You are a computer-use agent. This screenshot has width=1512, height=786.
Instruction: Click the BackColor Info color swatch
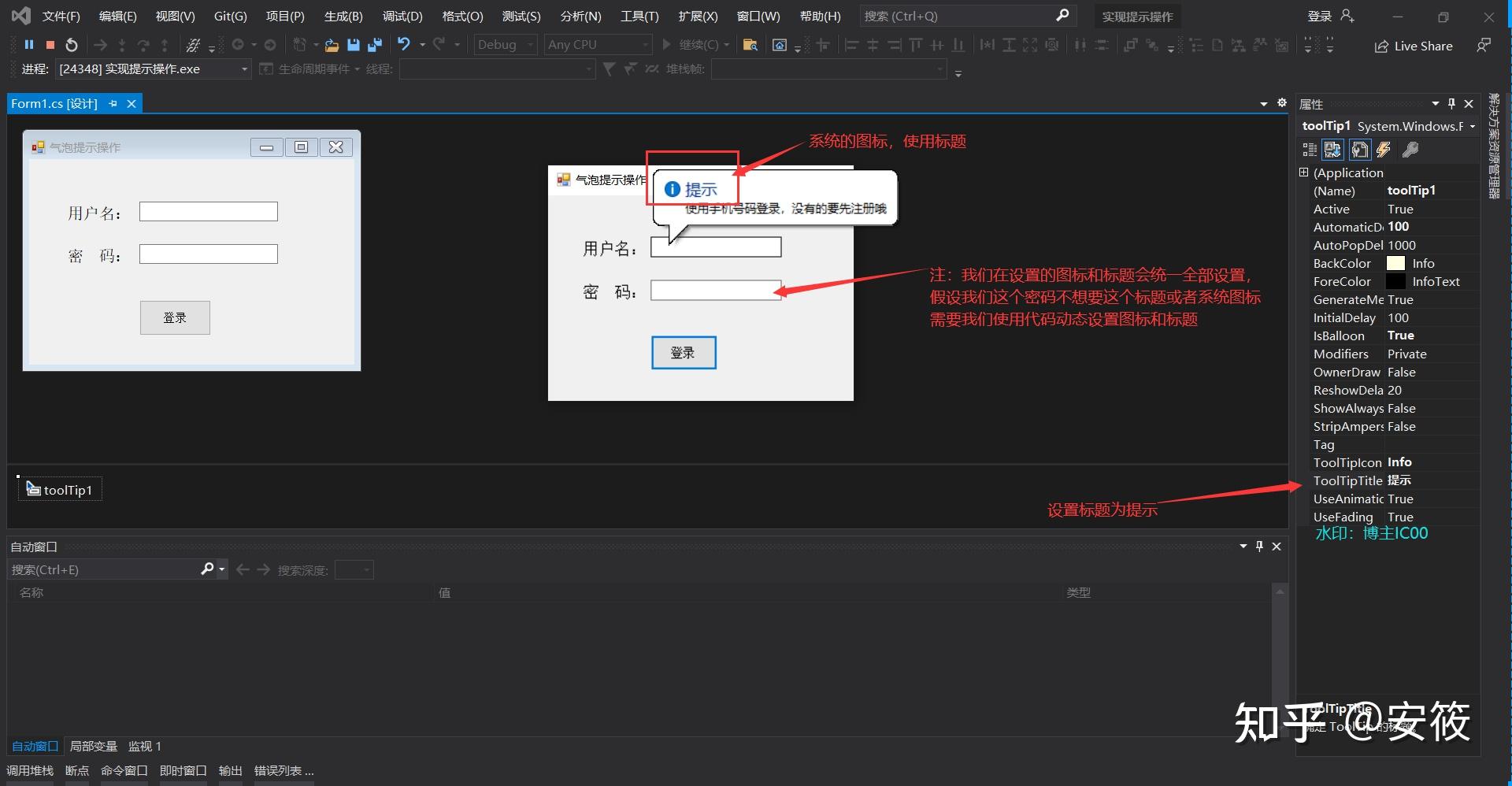[x=1395, y=263]
